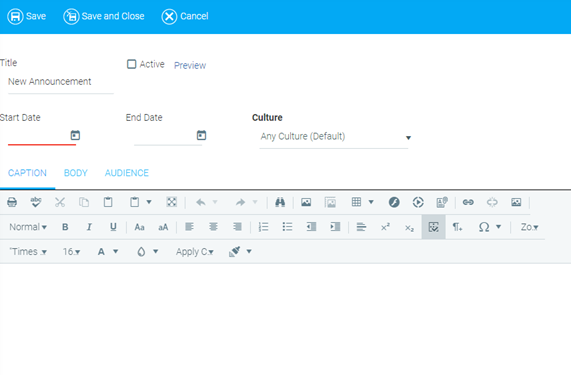Click Save and Close
The height and width of the screenshot is (375, 571).
[x=104, y=16]
